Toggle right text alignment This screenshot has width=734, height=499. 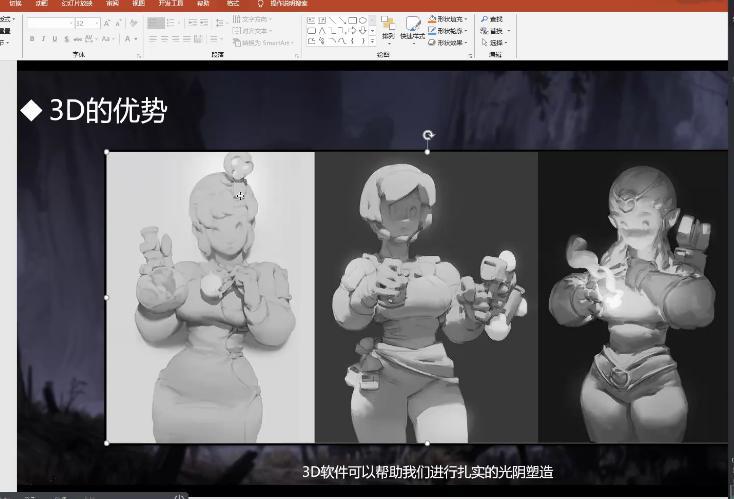[176, 39]
